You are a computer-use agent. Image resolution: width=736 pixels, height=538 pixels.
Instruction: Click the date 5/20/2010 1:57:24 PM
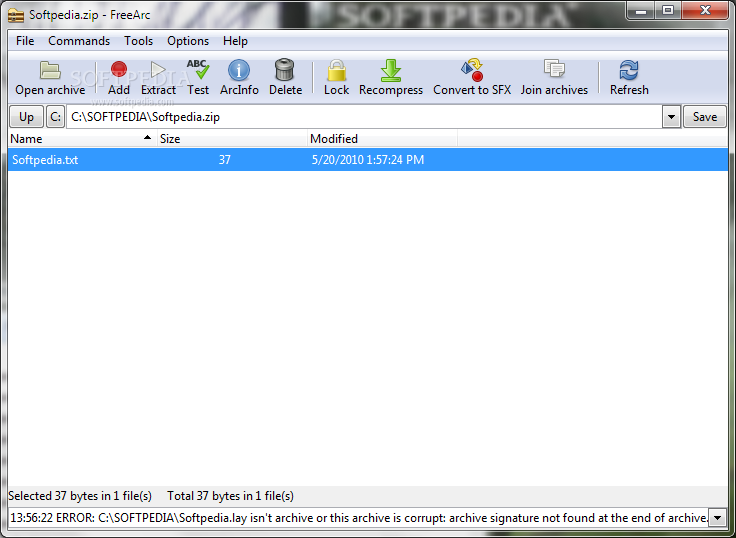[368, 160]
